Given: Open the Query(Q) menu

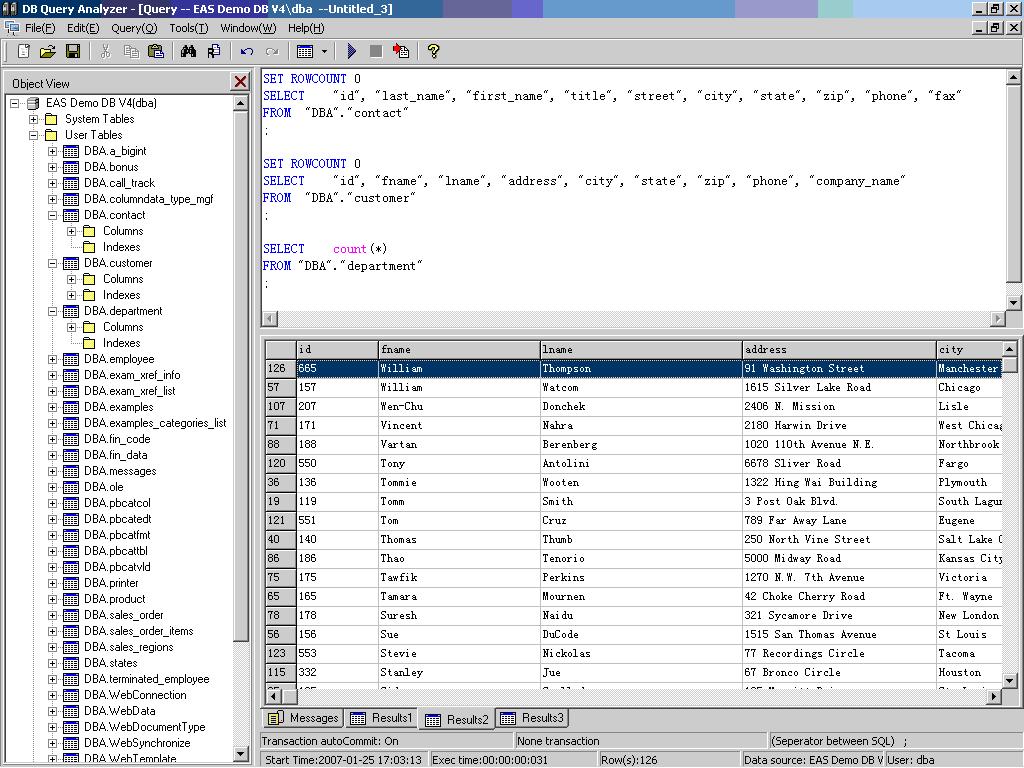Looking at the screenshot, I should (x=134, y=28).
